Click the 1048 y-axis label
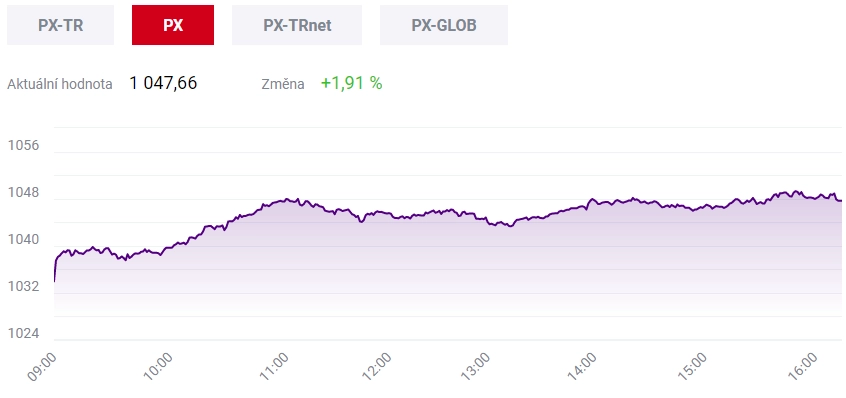This screenshot has height=398, width=846. pyautogui.click(x=24, y=193)
